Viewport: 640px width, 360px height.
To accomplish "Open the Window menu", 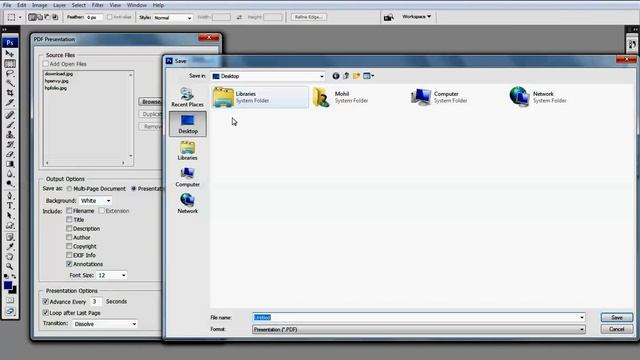I will coord(136,5).
